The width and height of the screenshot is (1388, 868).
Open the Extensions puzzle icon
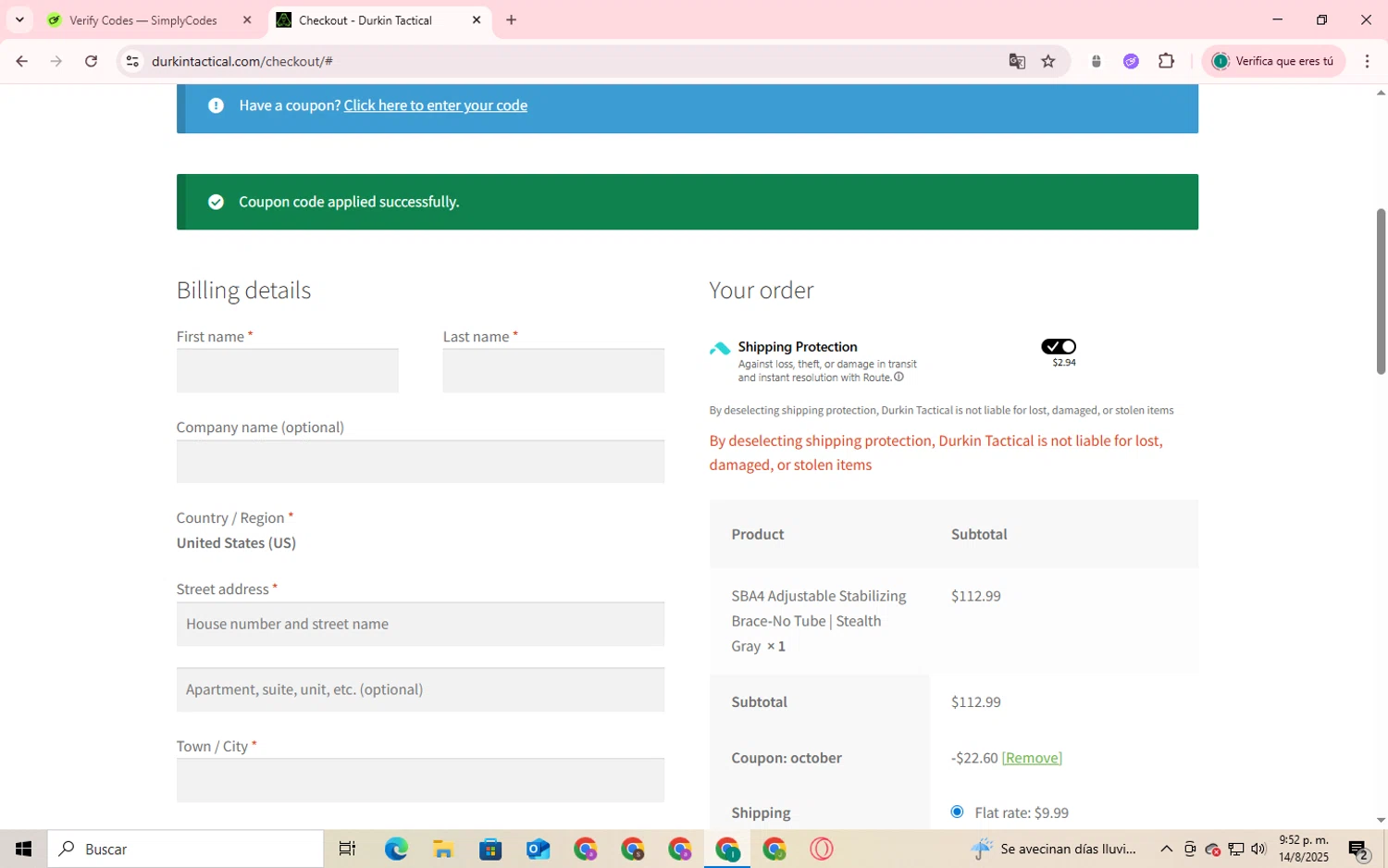coord(1167,61)
